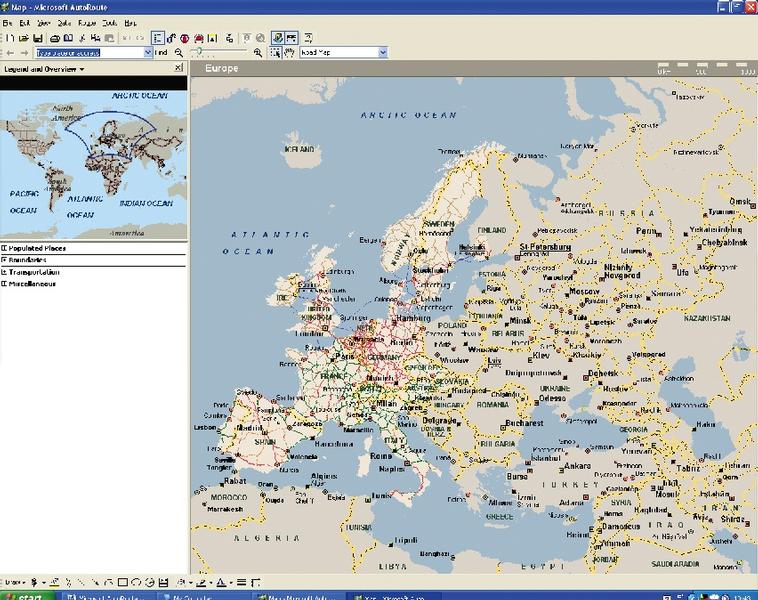Click the St. Petersburg label on map
Screen dimensions: 758x600
coord(545,247)
